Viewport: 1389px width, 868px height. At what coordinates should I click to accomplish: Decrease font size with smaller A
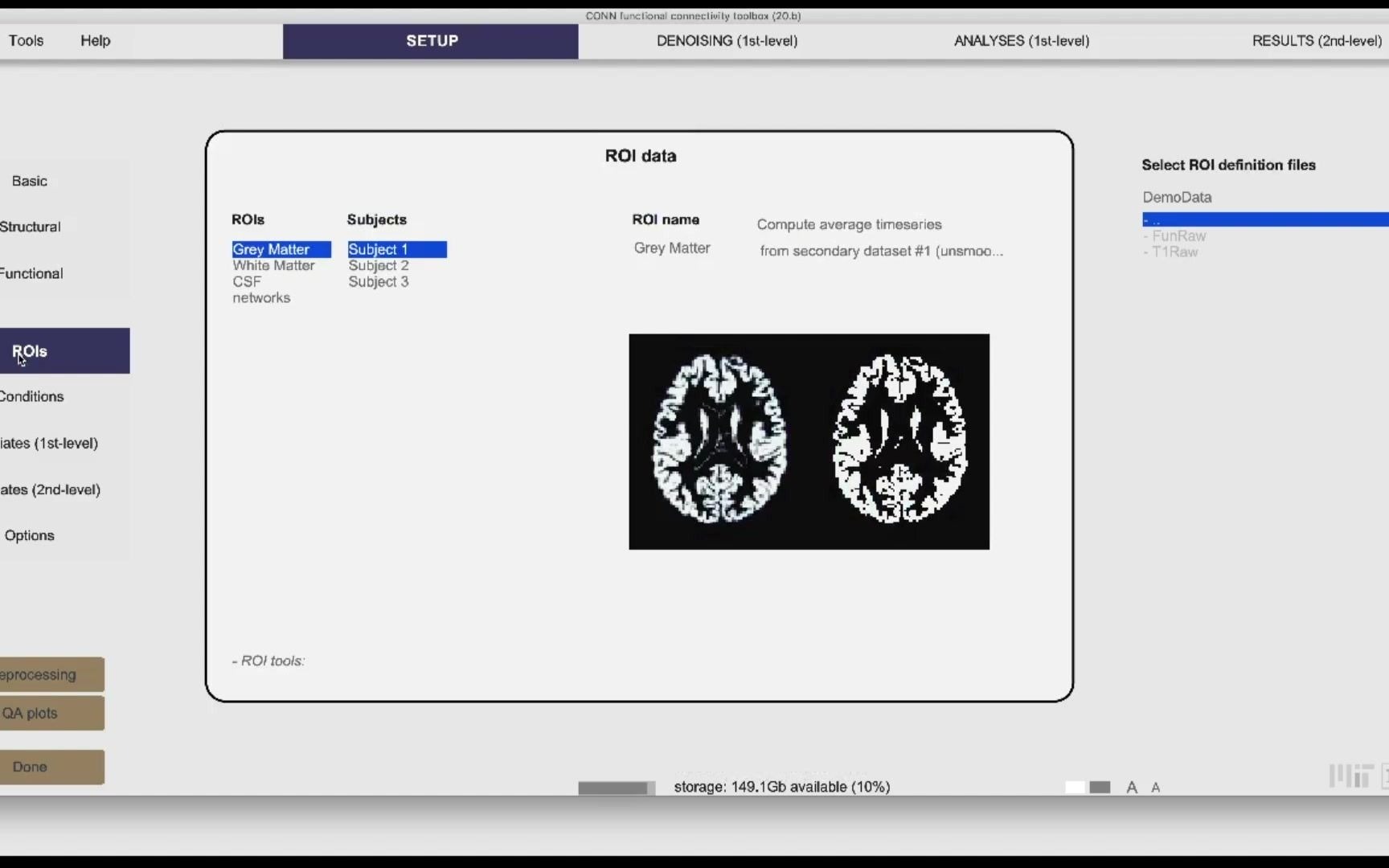click(x=1156, y=788)
